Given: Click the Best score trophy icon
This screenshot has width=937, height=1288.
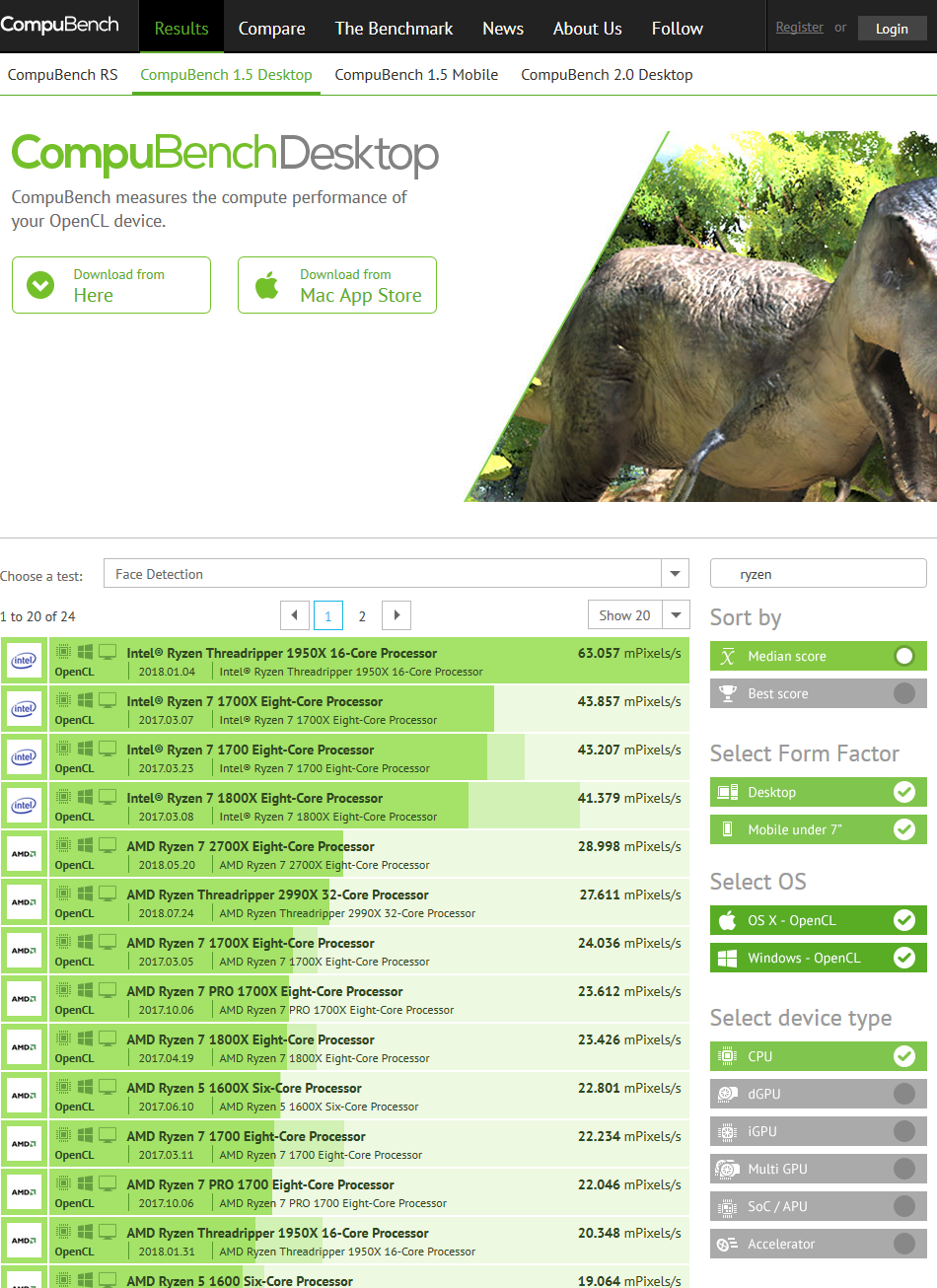Looking at the screenshot, I should click(728, 694).
